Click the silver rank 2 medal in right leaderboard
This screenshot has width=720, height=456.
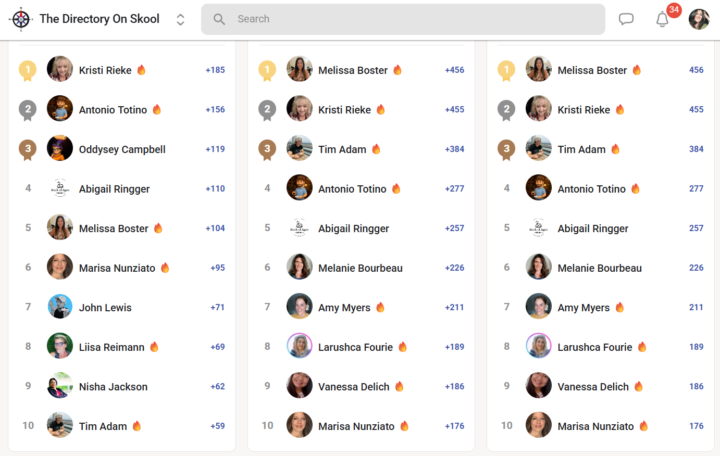tap(506, 110)
